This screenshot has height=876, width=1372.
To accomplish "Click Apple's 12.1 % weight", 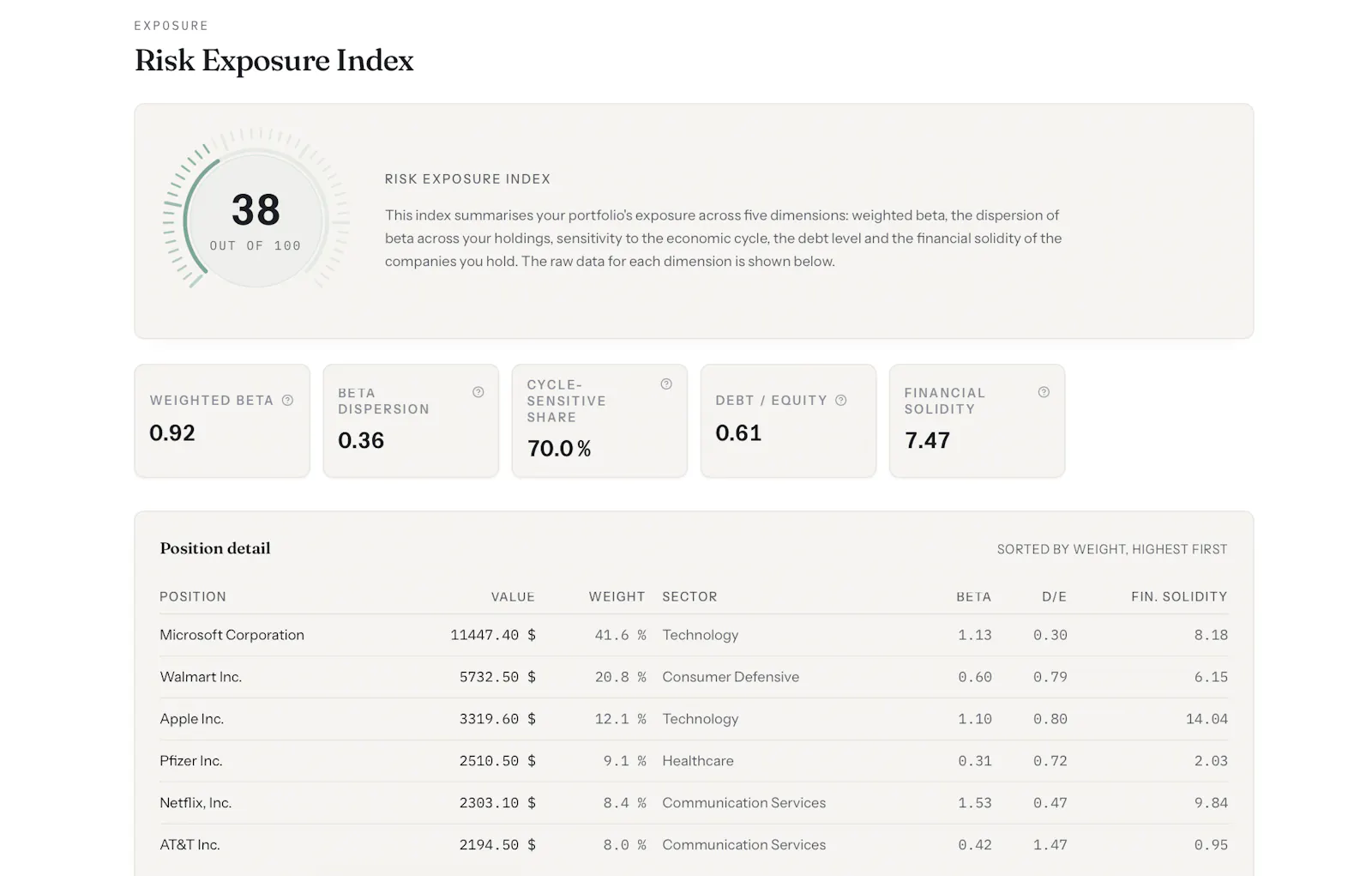I will 621,719.
